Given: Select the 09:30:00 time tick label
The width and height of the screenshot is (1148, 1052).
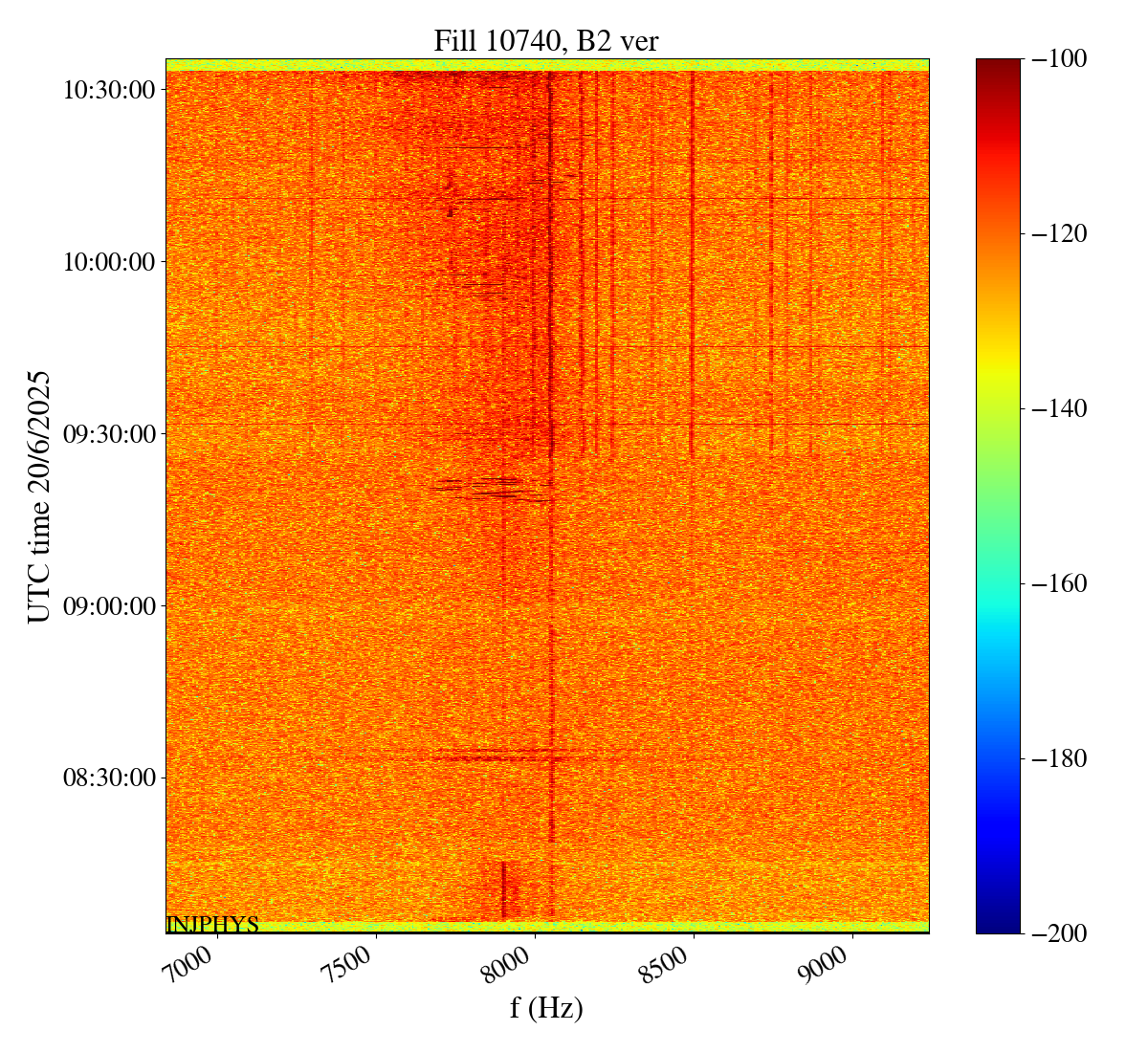Looking at the screenshot, I should point(108,434).
